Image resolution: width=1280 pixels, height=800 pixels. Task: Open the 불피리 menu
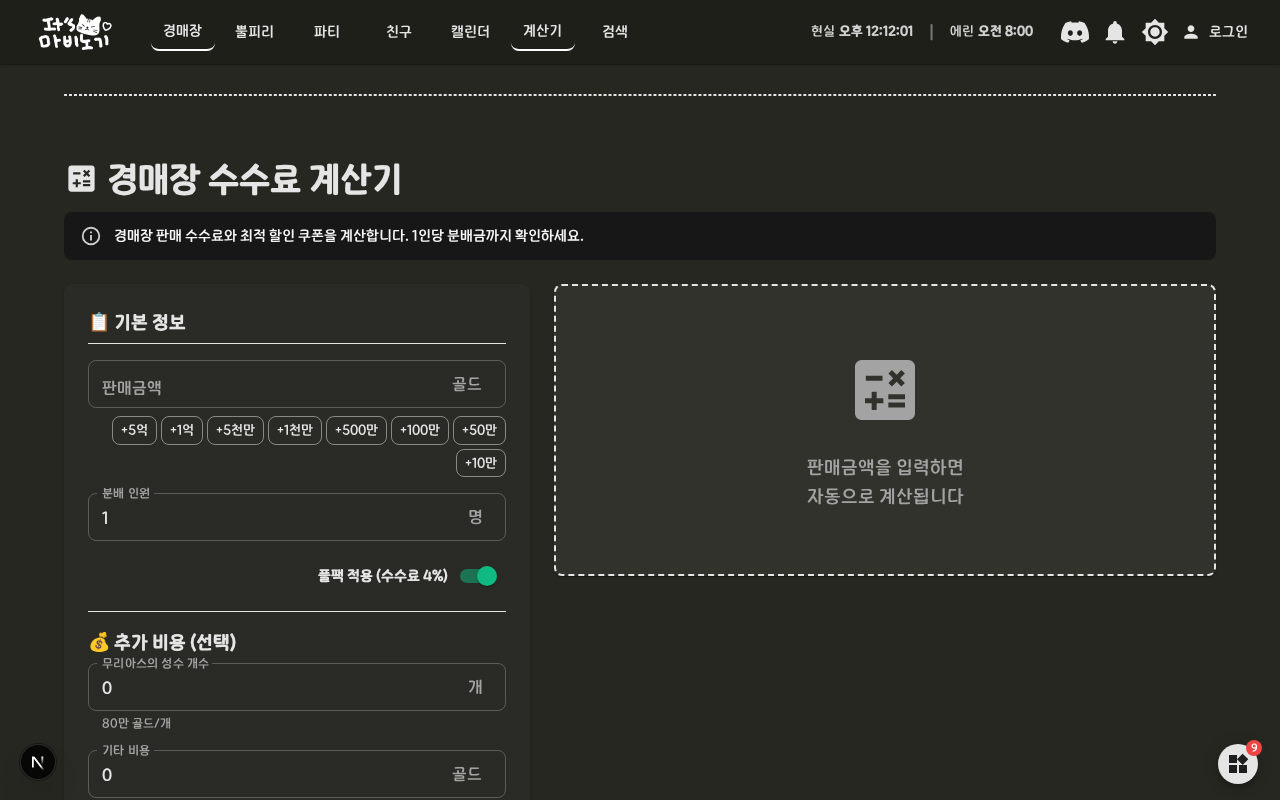point(255,31)
